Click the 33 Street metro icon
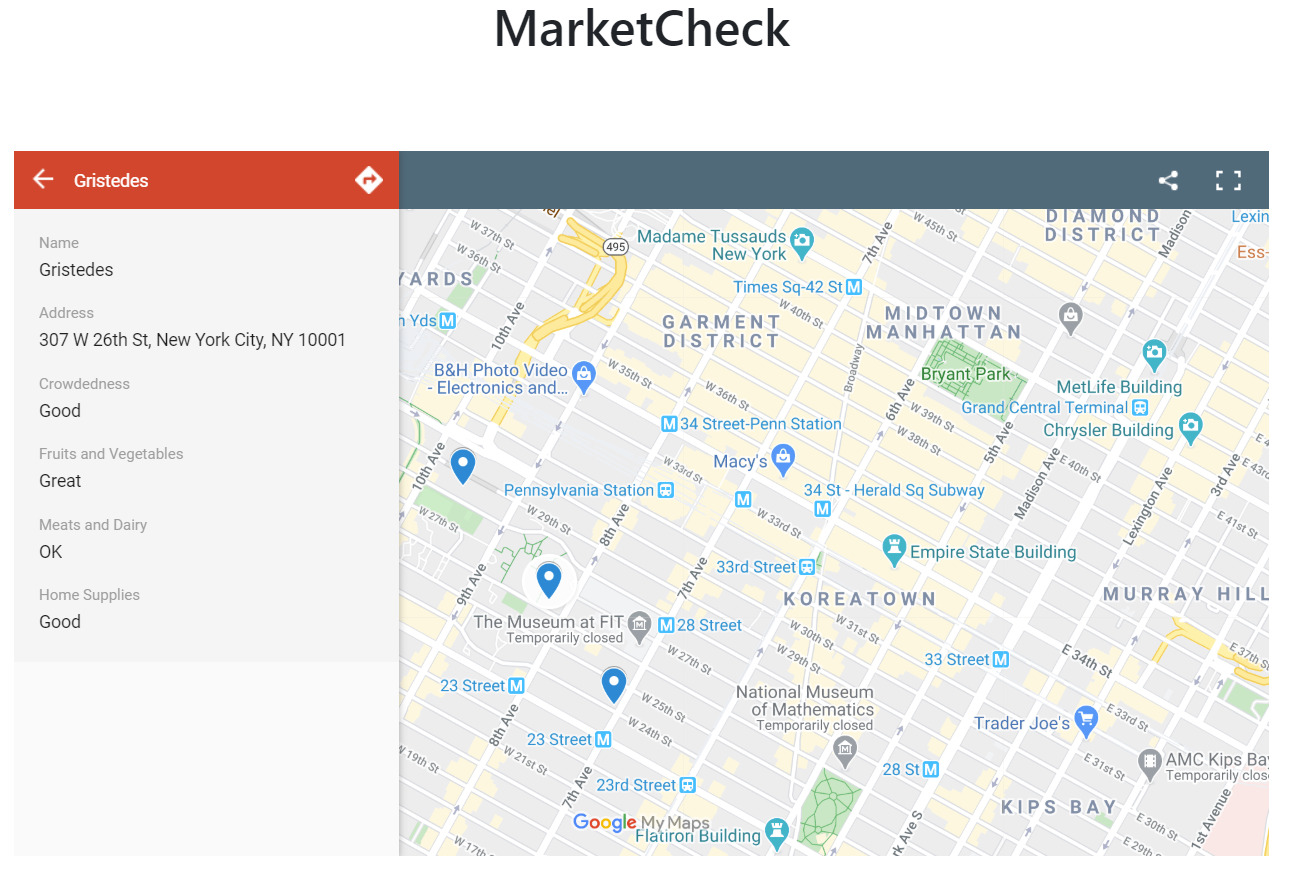This screenshot has width=1291, height=870. tap(1001, 659)
